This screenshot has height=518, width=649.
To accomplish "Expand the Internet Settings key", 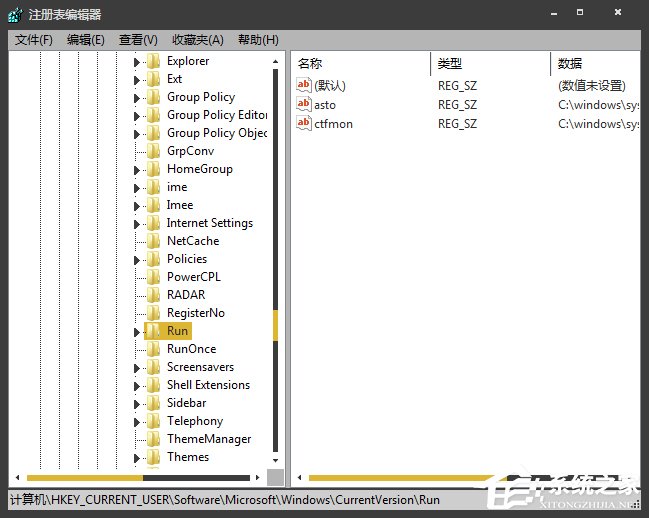I will tap(137, 224).
